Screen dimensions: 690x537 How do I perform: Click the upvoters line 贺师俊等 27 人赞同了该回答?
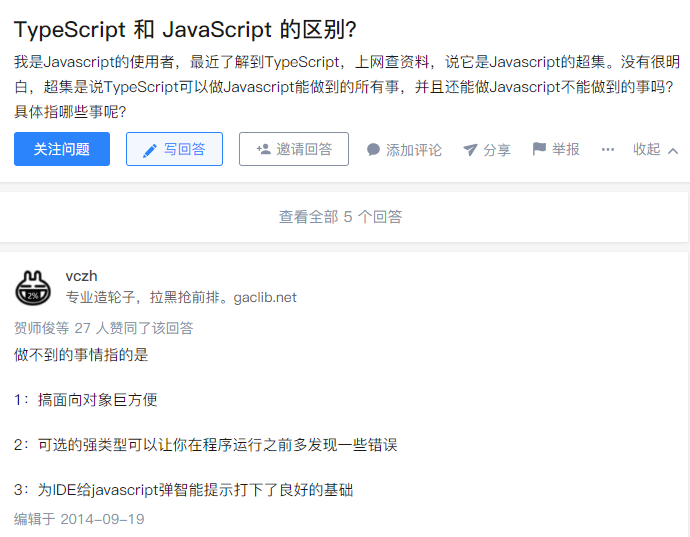tap(104, 328)
